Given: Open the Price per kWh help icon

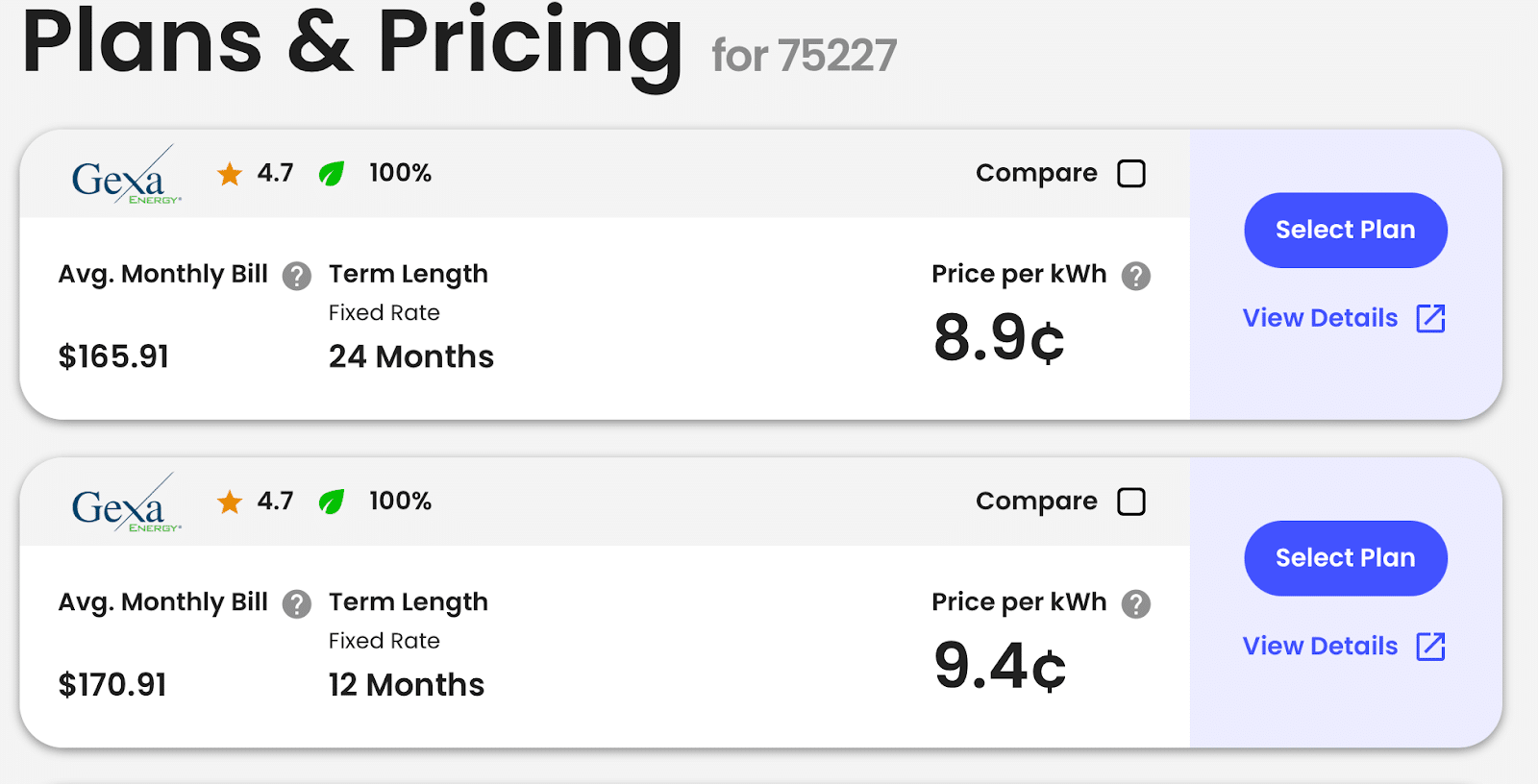Looking at the screenshot, I should click(x=1138, y=276).
